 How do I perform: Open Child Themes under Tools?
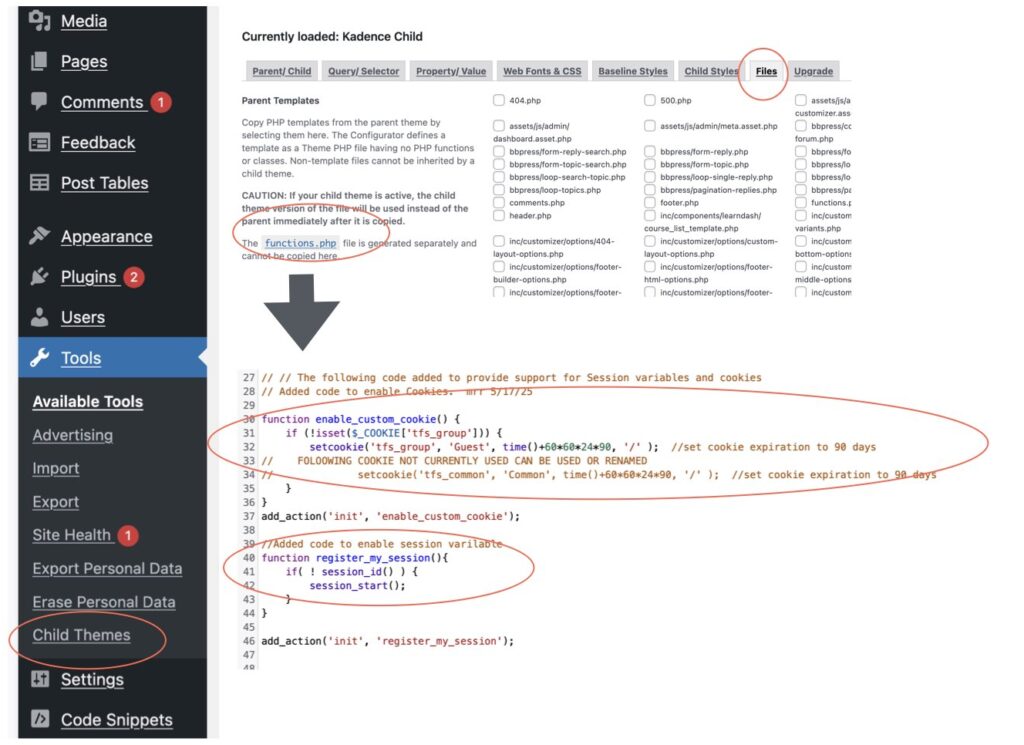click(x=81, y=635)
